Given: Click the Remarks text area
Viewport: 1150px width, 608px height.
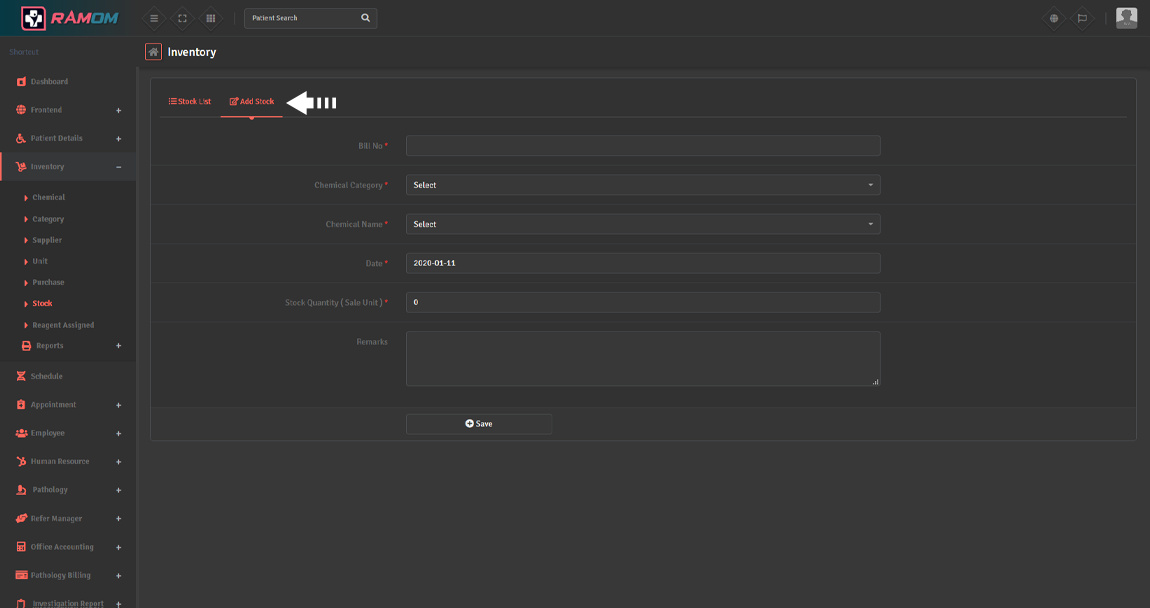Looking at the screenshot, I should [x=643, y=358].
